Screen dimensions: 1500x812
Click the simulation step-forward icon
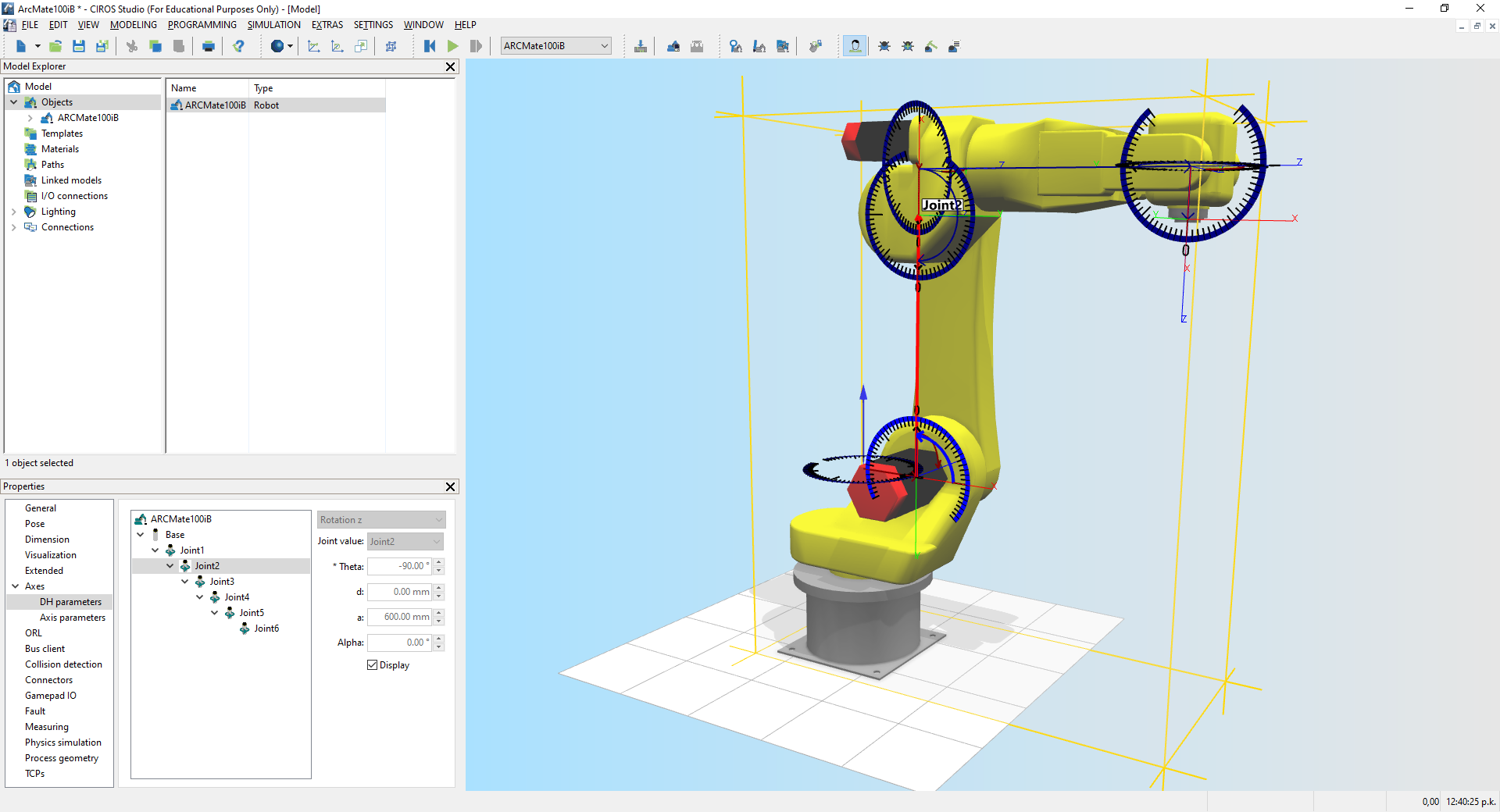[x=477, y=46]
